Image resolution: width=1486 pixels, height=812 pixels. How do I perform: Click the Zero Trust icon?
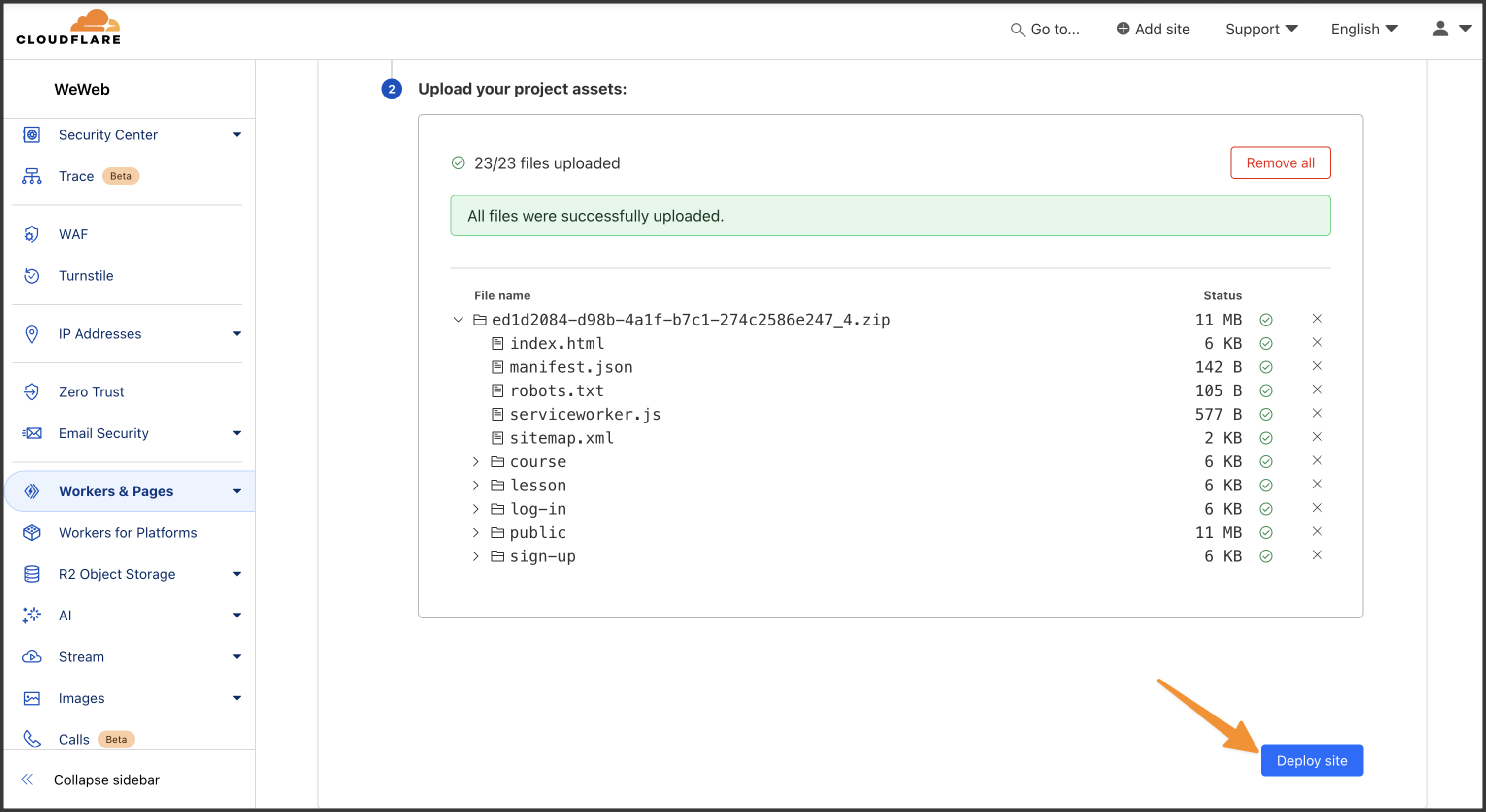click(32, 391)
